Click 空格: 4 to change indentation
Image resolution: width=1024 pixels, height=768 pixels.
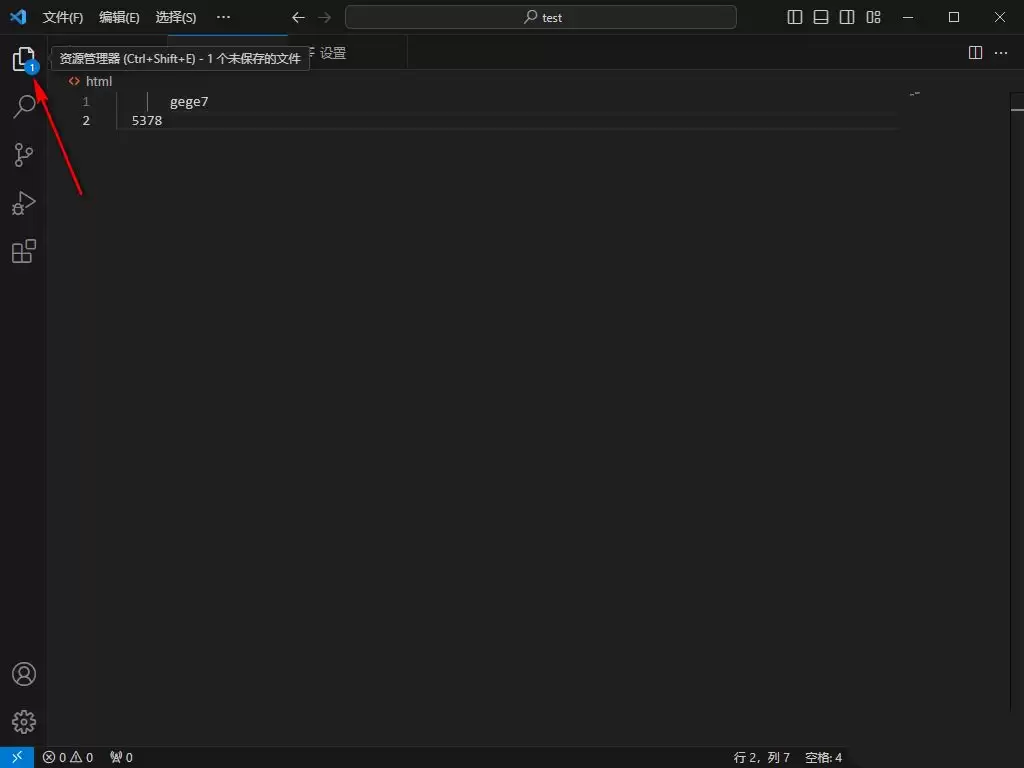point(824,757)
